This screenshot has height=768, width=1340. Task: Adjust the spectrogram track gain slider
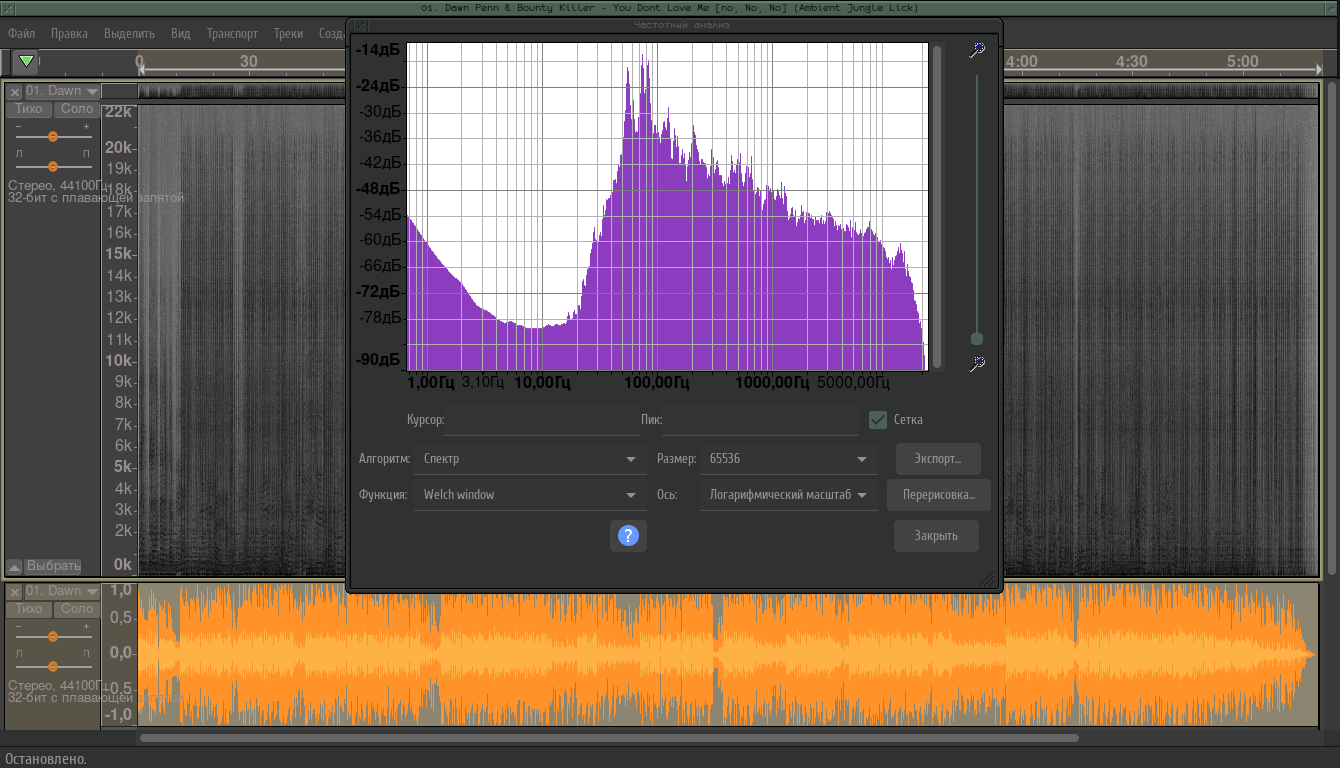pyautogui.click(x=53, y=136)
